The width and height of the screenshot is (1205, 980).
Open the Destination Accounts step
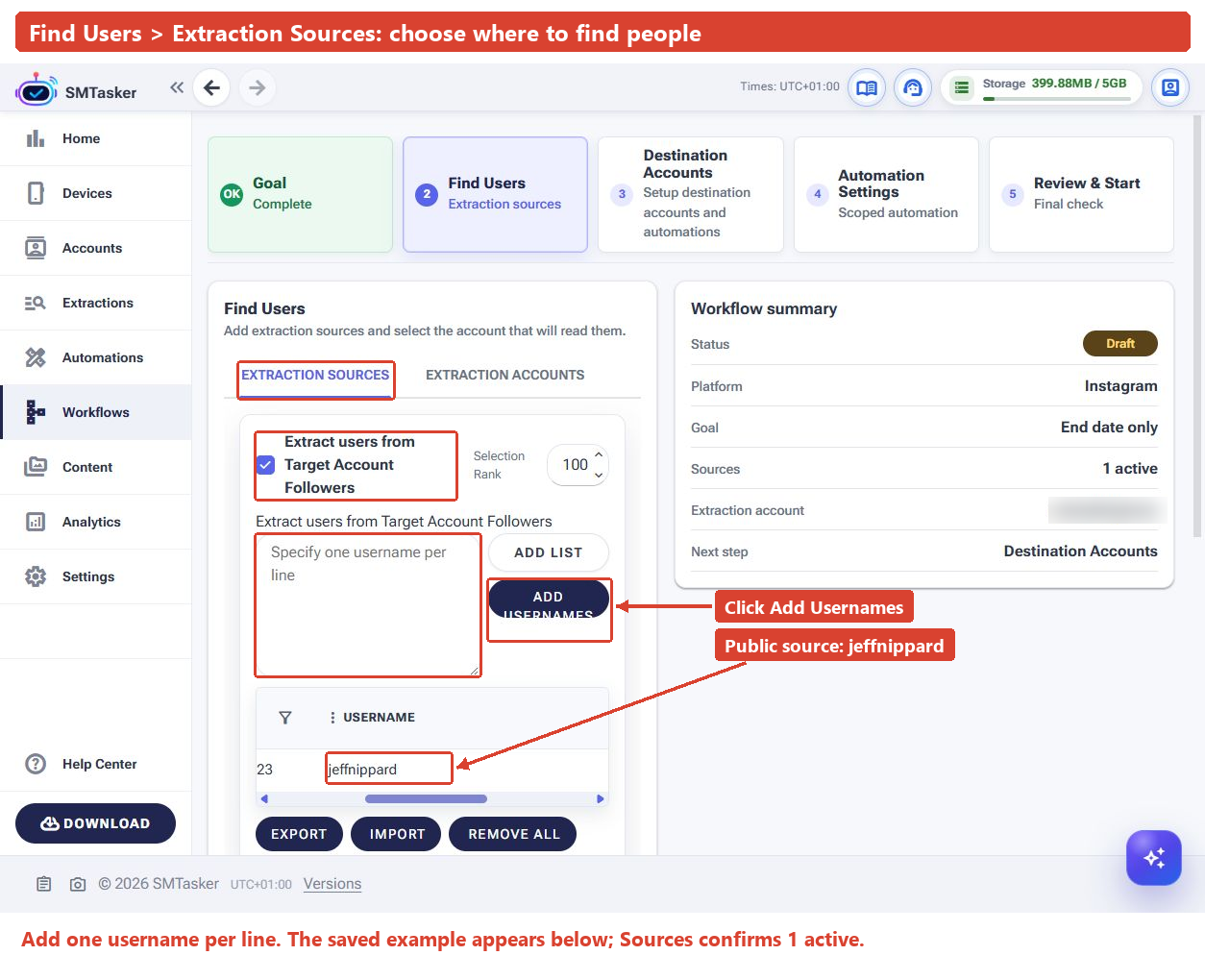tap(690, 194)
